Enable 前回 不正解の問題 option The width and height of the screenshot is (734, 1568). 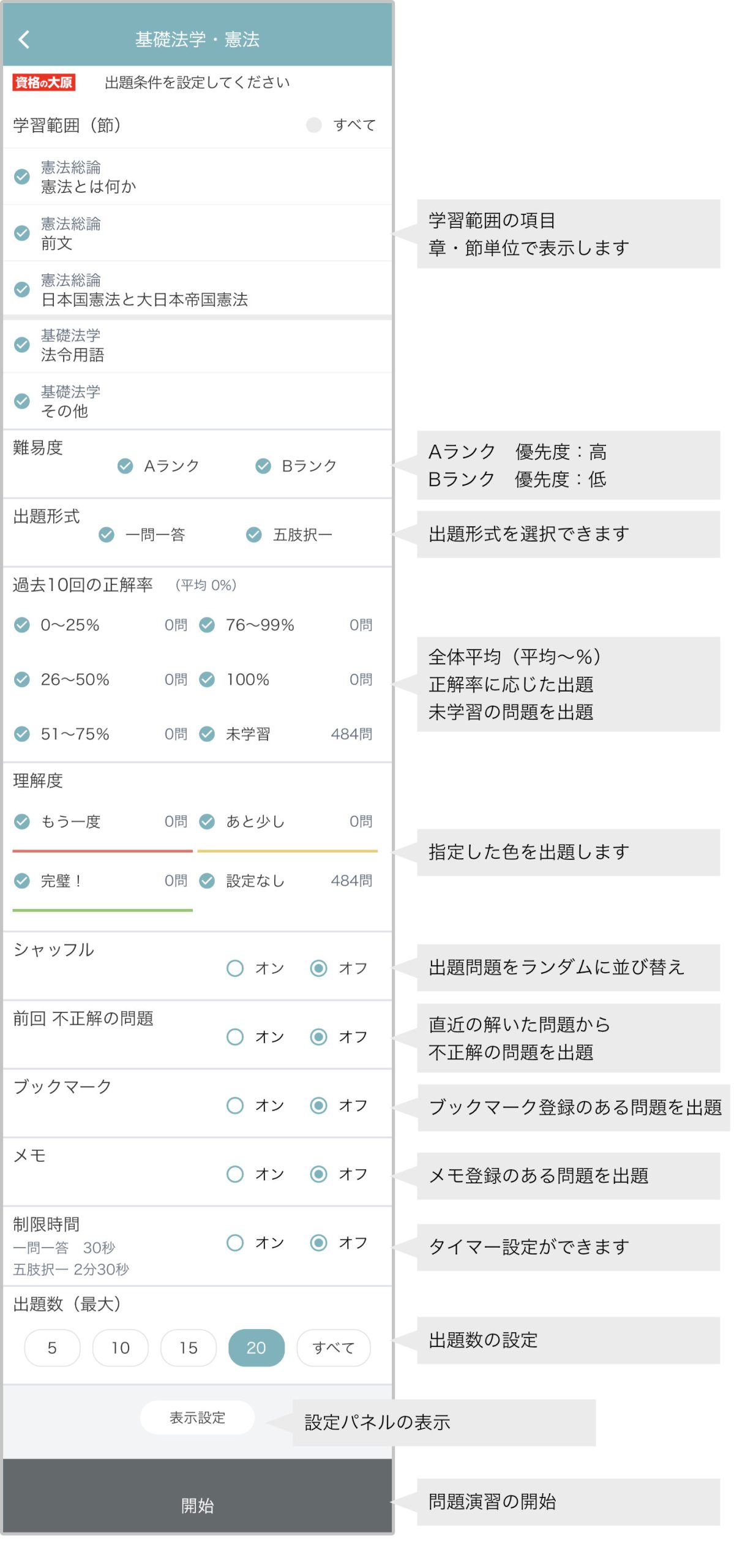[x=235, y=1037]
